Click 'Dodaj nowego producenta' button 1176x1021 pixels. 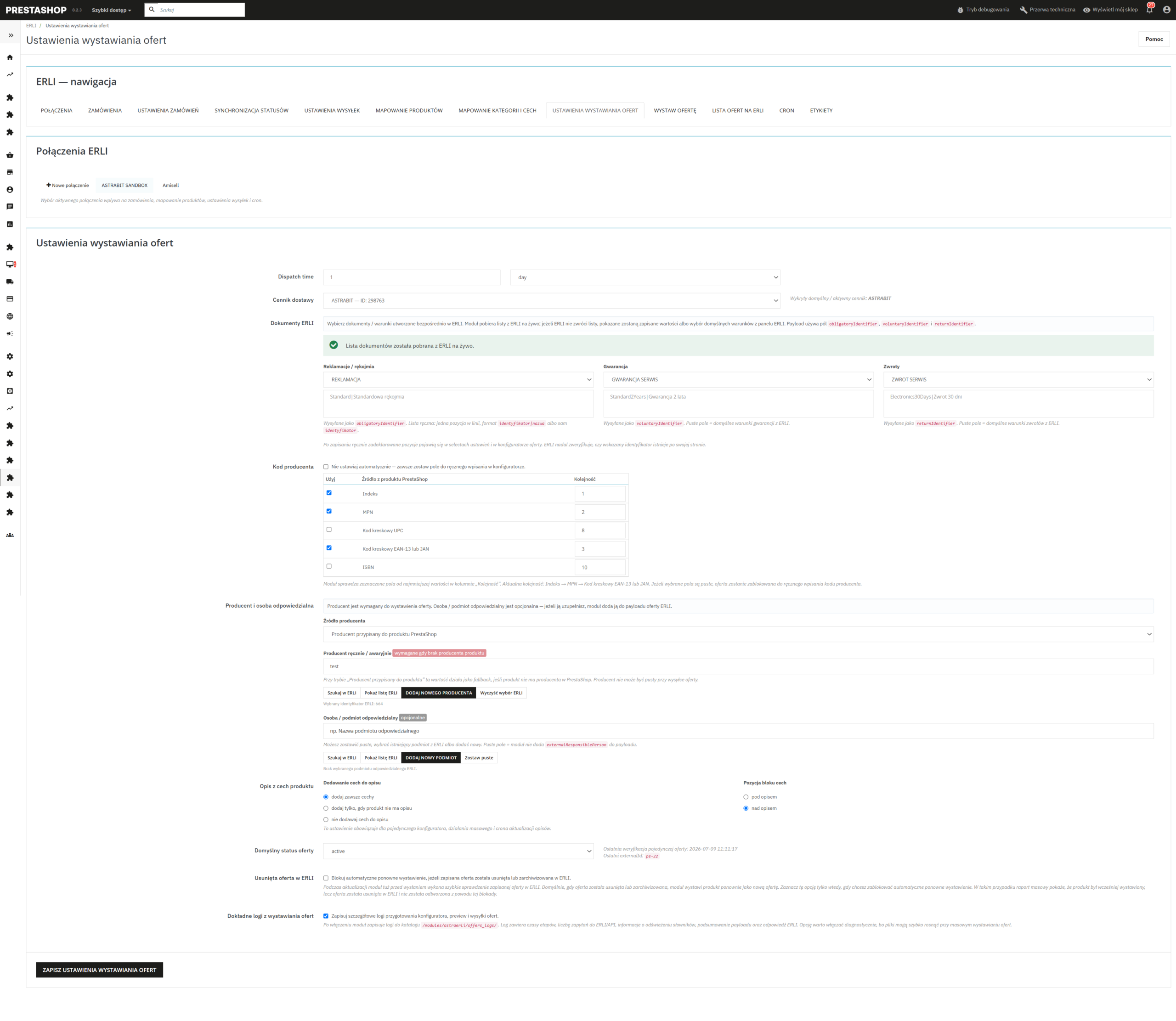point(438,693)
